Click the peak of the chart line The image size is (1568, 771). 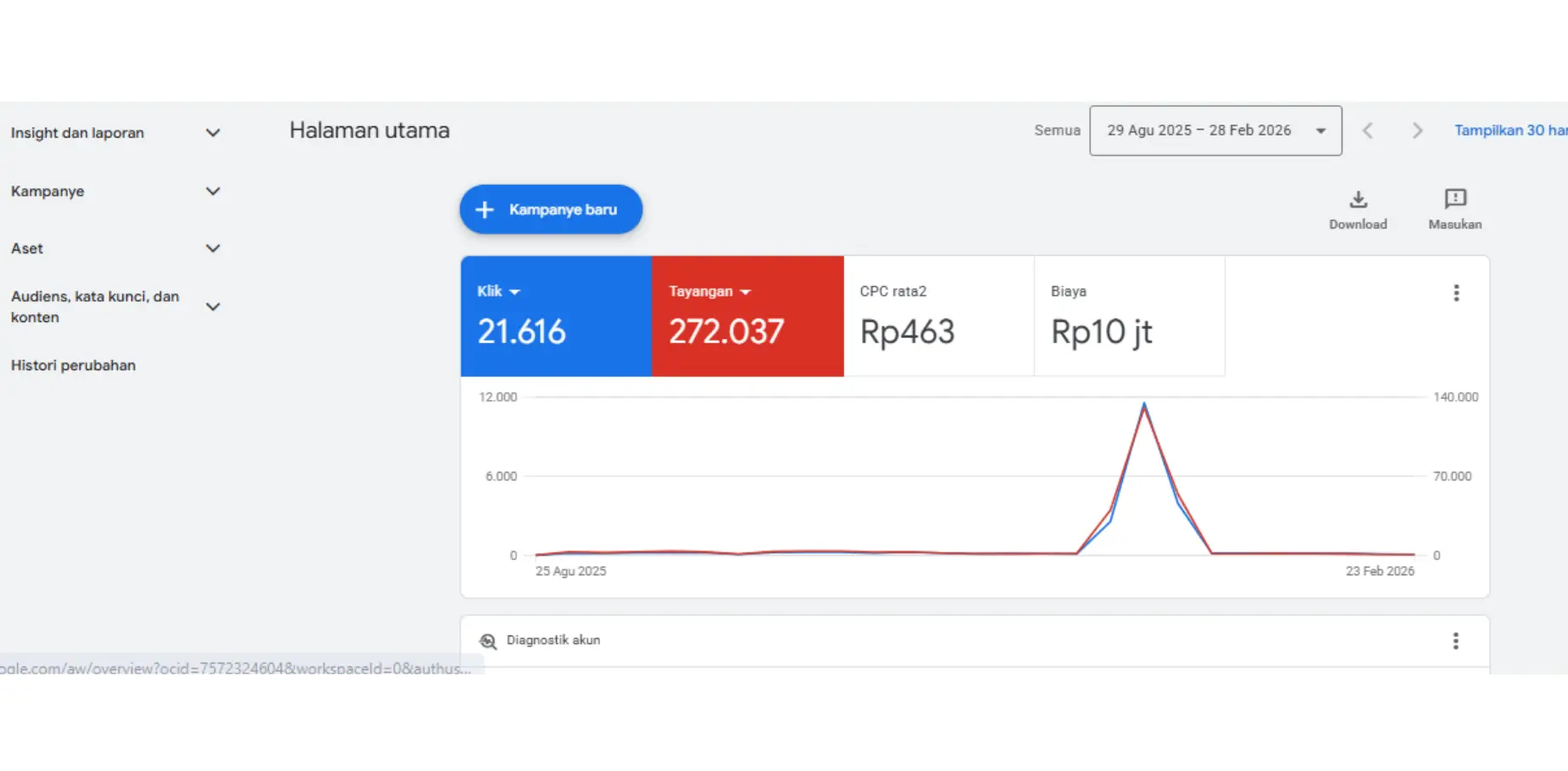point(1143,405)
